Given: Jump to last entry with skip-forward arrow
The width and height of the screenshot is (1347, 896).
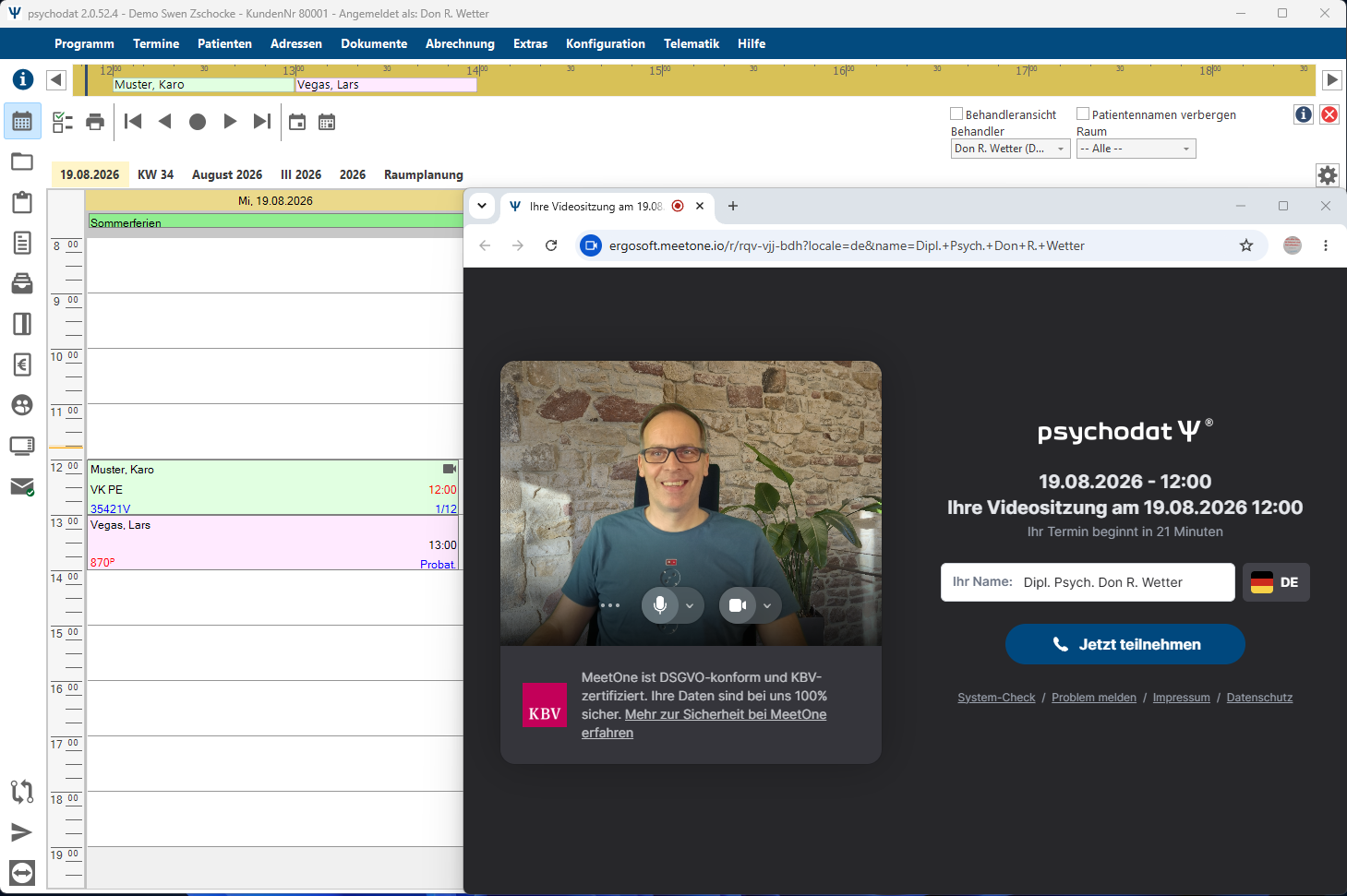Looking at the screenshot, I should (262, 122).
